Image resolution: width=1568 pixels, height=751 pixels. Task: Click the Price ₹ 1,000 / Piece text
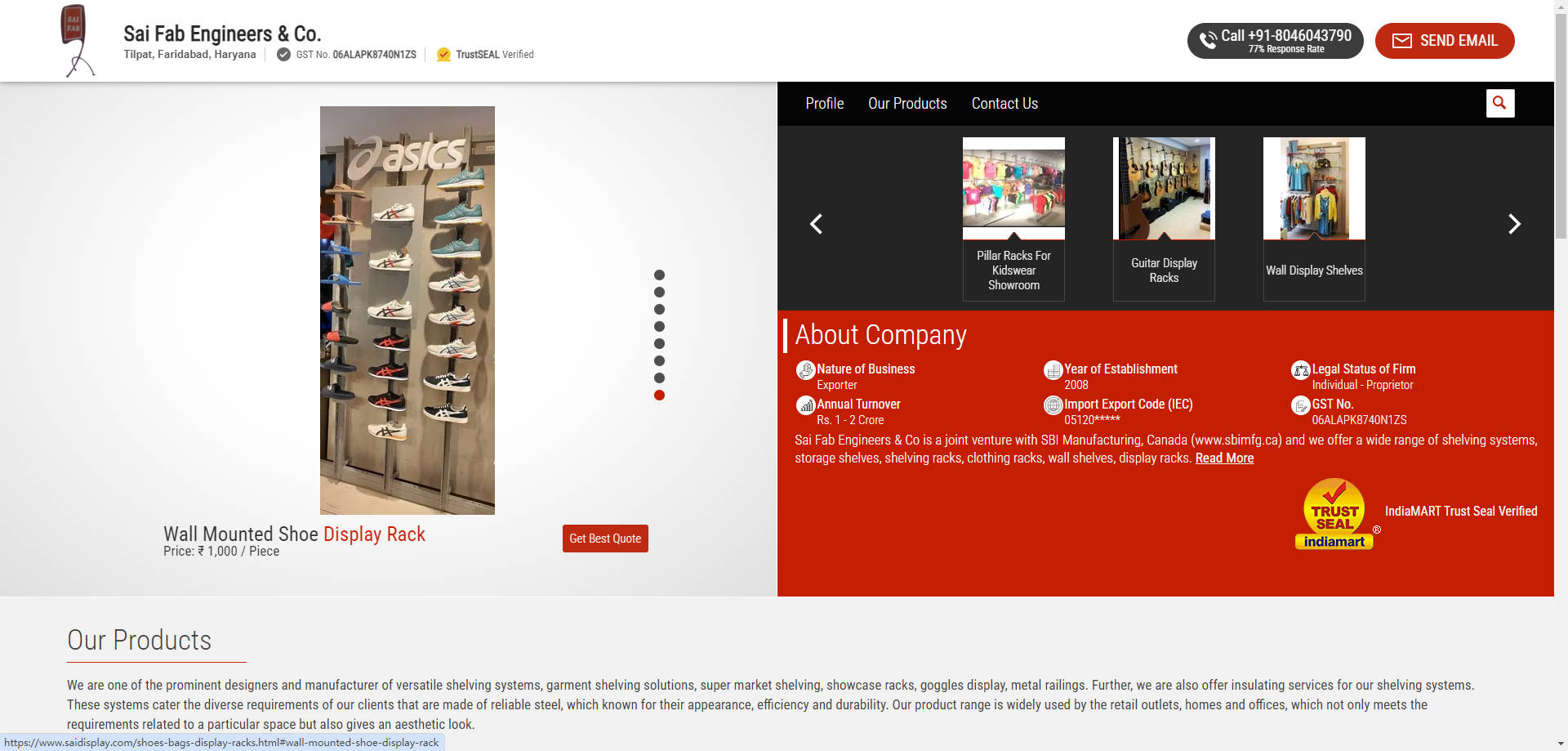[221, 552]
